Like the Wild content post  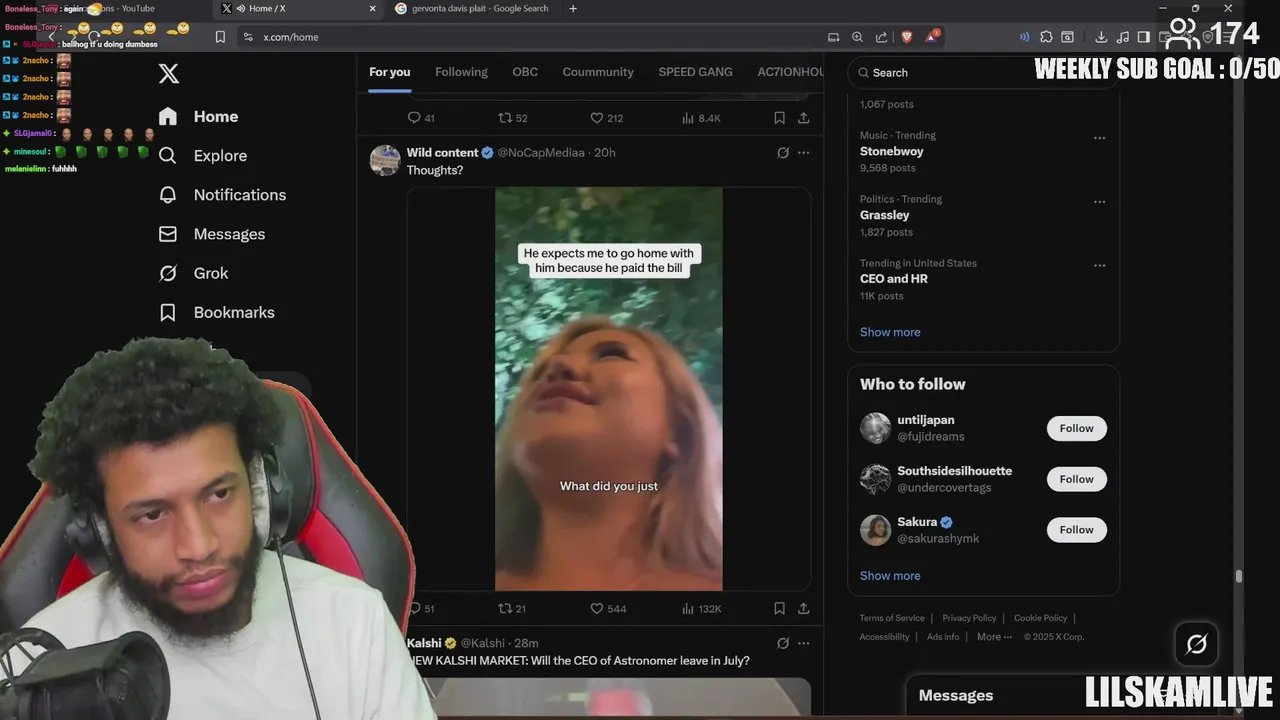pyautogui.click(x=608, y=608)
